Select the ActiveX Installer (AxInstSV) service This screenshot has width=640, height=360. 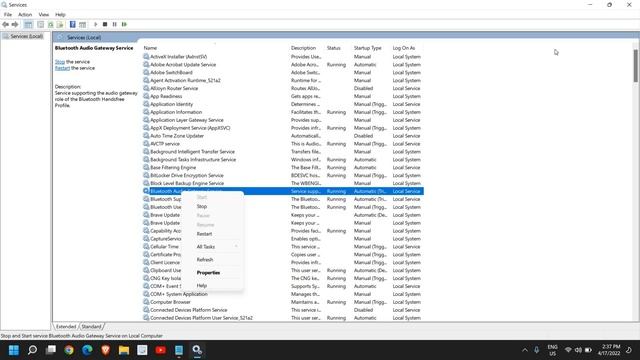coord(178,57)
